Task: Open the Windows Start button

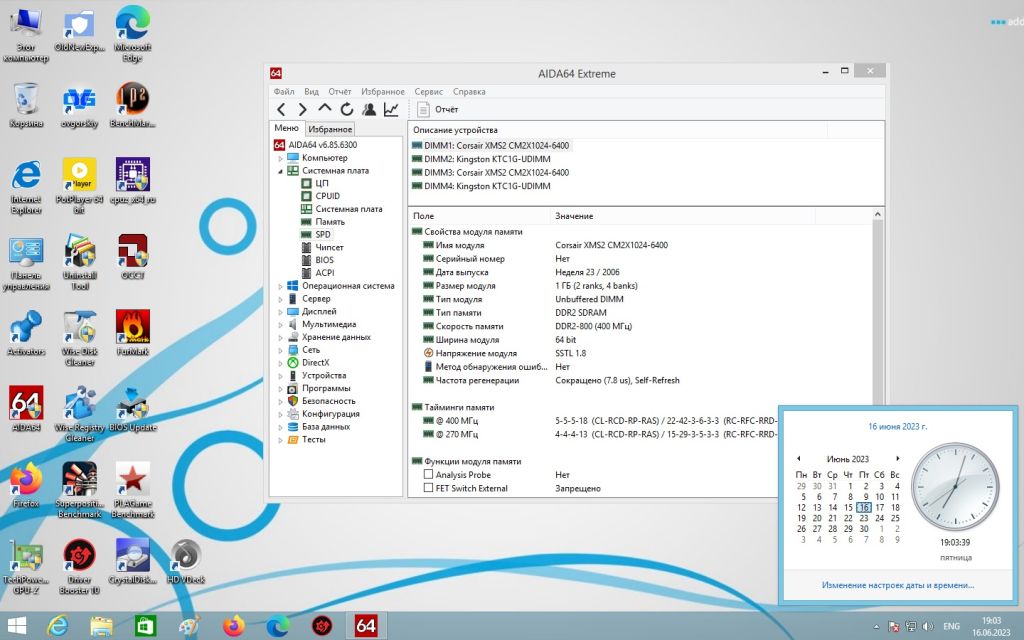Action: point(16,626)
